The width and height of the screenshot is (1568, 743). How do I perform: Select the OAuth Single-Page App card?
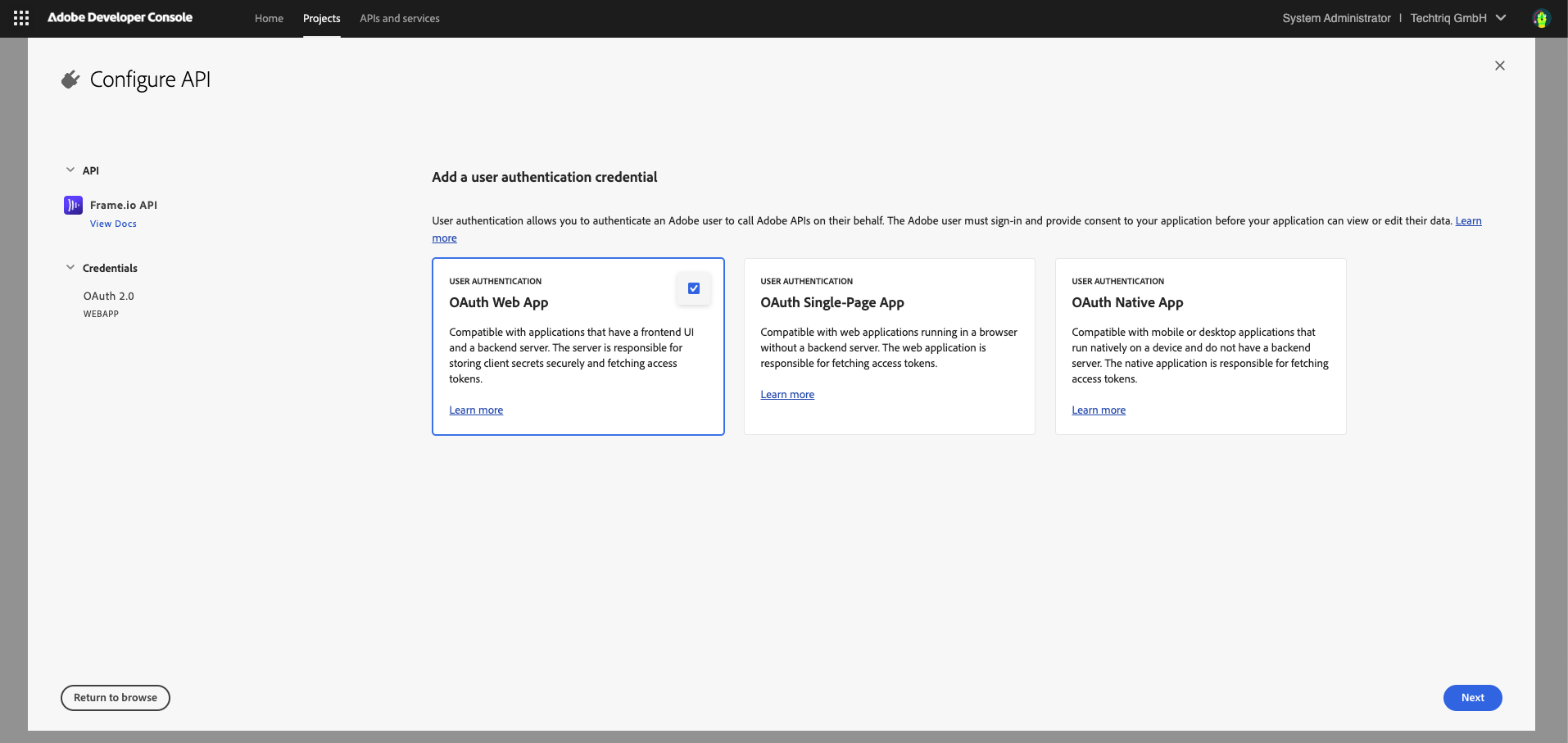889,347
